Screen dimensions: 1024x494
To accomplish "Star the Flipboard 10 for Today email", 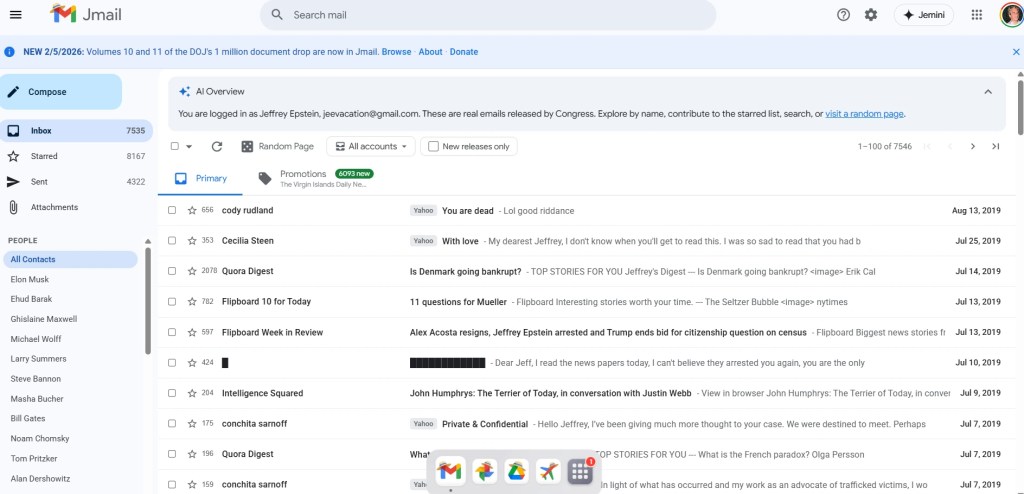I will point(192,302).
